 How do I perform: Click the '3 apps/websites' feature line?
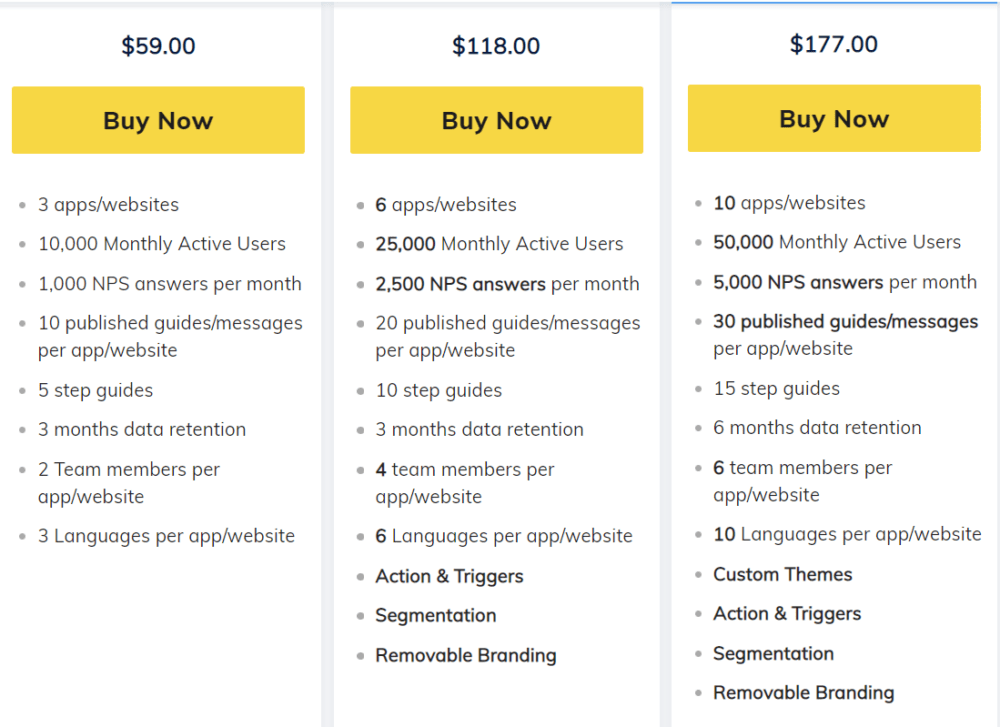pos(108,205)
